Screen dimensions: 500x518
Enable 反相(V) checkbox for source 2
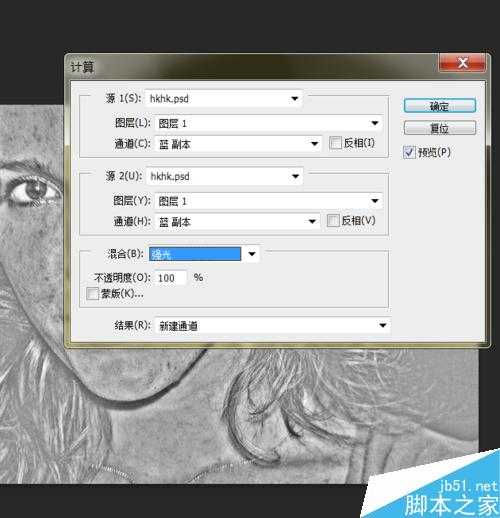[x=333, y=220]
